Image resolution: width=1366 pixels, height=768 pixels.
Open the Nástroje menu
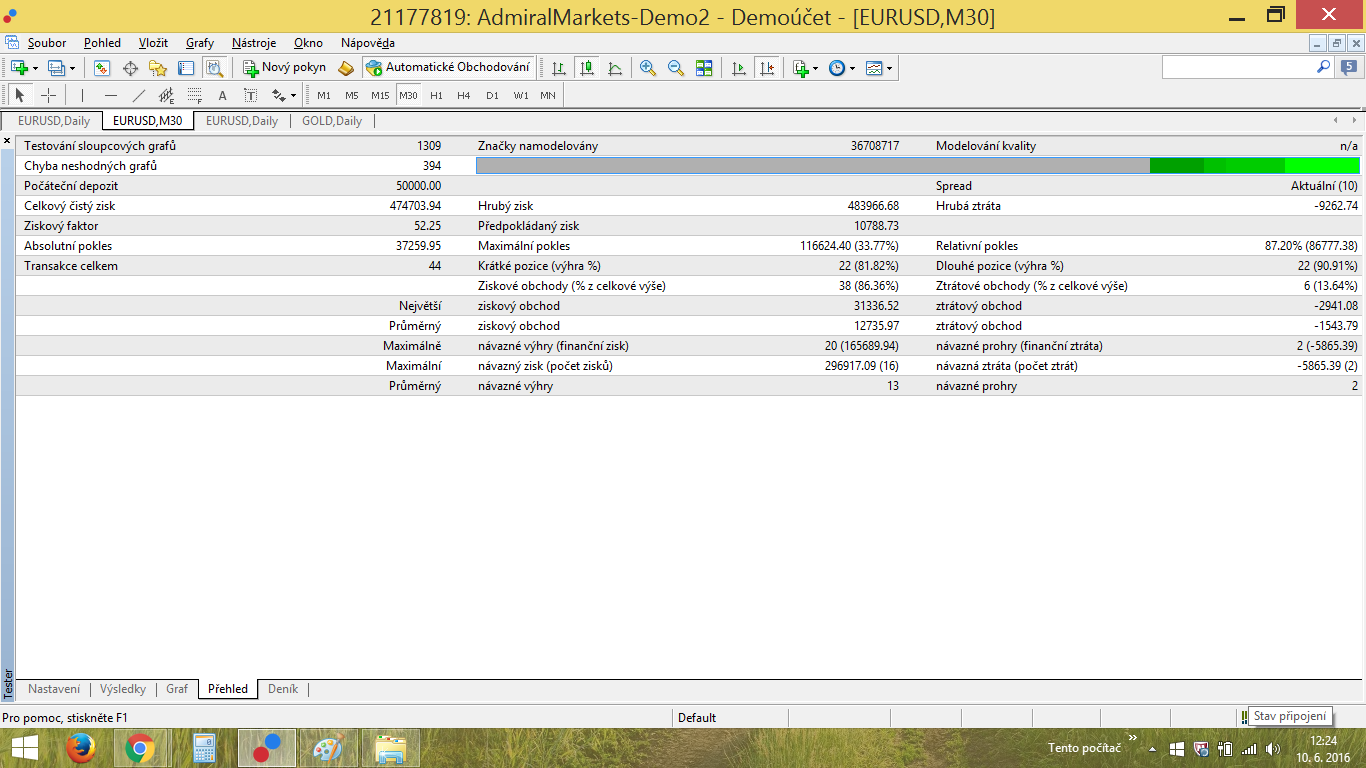coord(253,43)
